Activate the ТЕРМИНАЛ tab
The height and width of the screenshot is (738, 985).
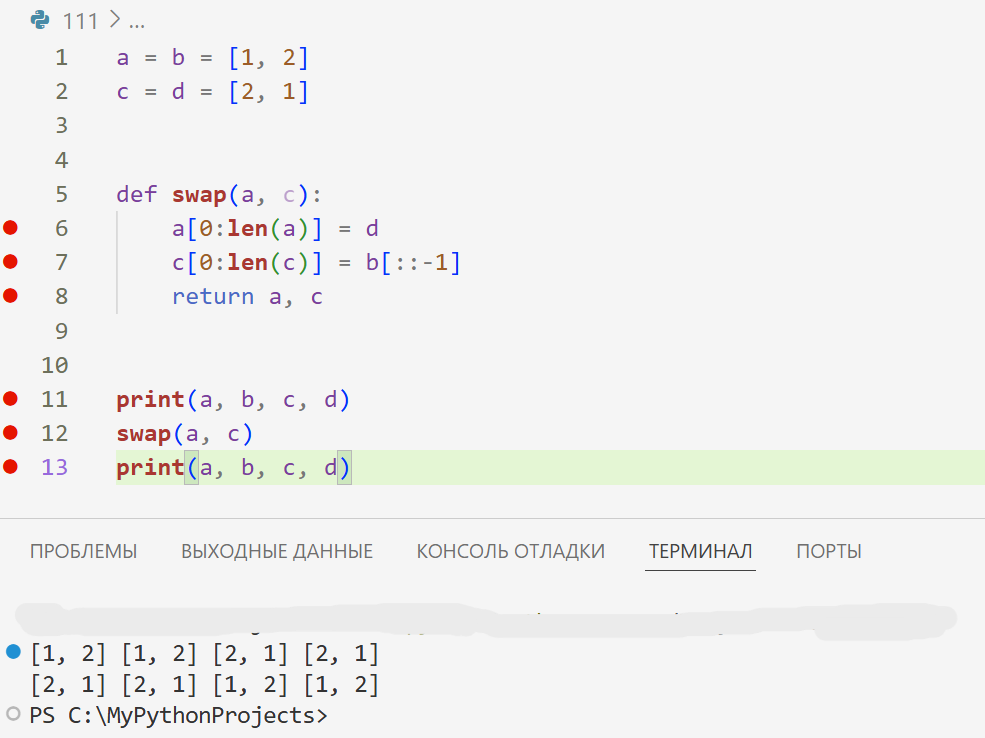[x=700, y=551]
